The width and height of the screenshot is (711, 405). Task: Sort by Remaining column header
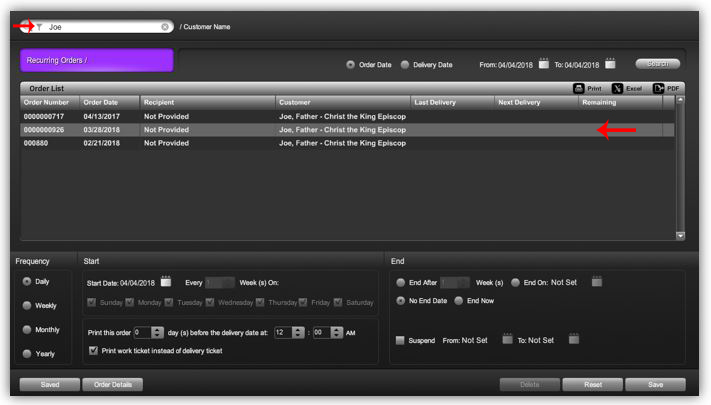(x=621, y=102)
